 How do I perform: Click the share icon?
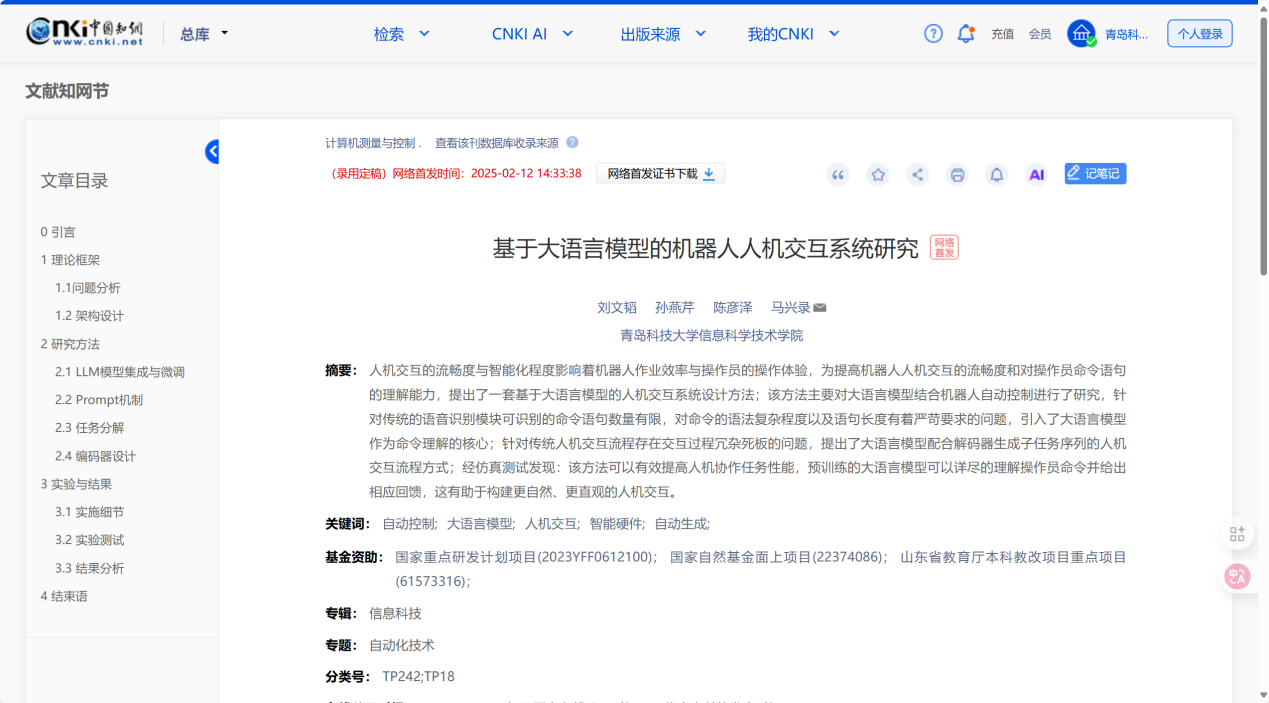click(x=917, y=175)
